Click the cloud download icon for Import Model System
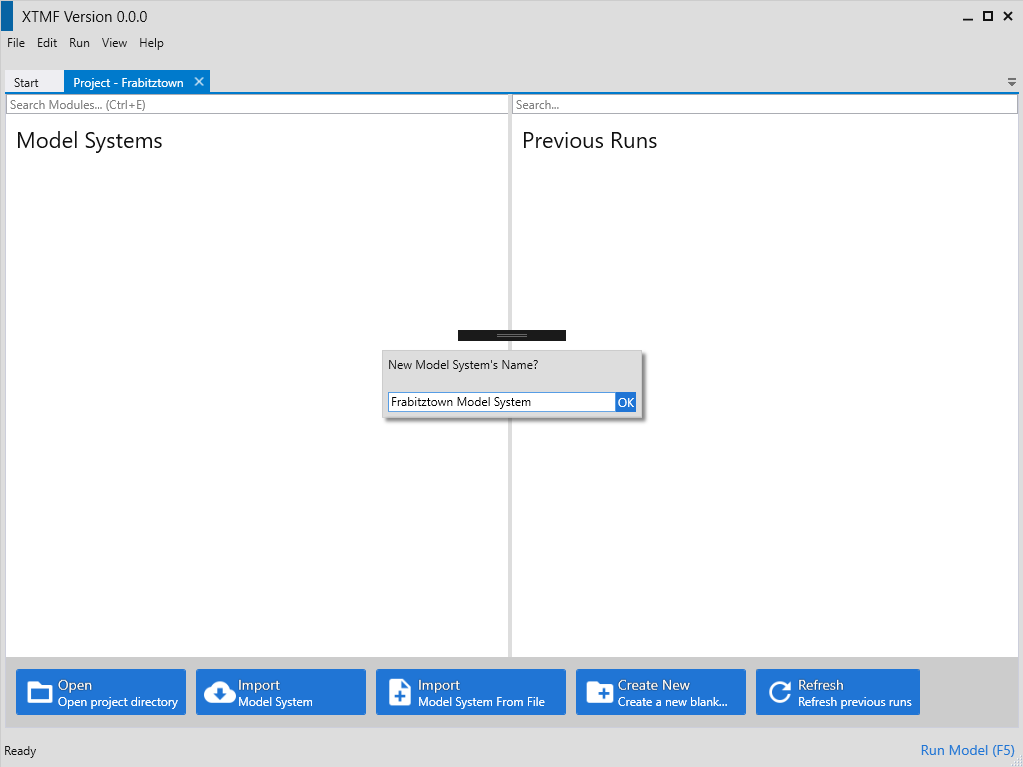This screenshot has height=767, width=1023. (219, 692)
